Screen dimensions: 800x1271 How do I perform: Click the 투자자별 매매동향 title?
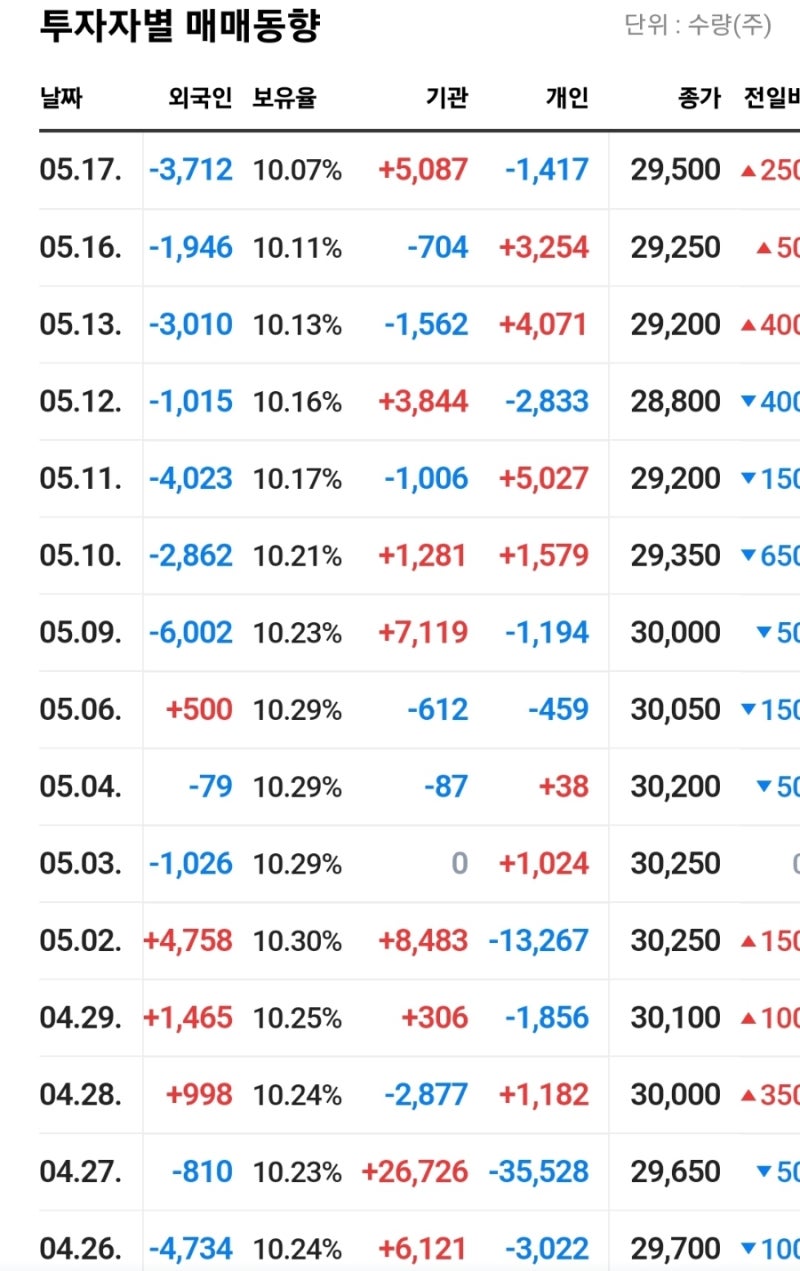click(180, 27)
